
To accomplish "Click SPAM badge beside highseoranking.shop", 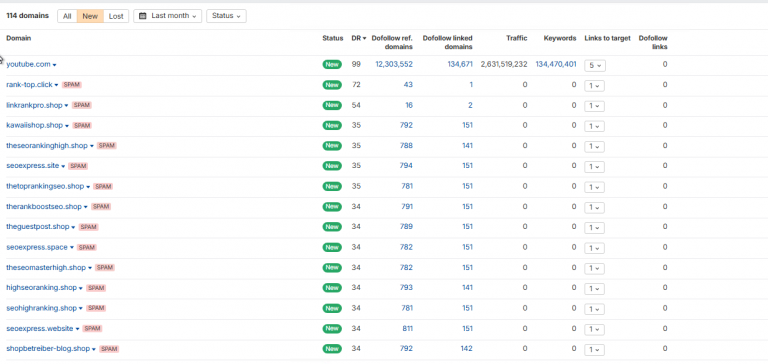I will [x=96, y=288].
